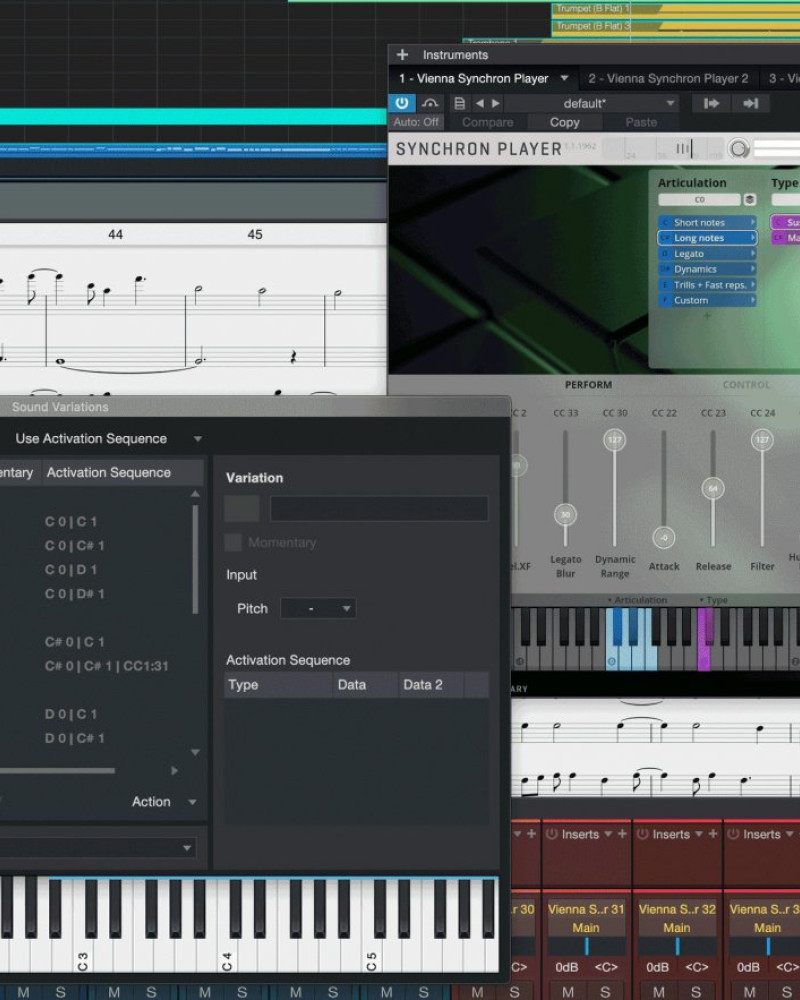Image resolution: width=800 pixels, height=1000 pixels.
Task: Expand the arrow on Short notes row
Action: (753, 223)
